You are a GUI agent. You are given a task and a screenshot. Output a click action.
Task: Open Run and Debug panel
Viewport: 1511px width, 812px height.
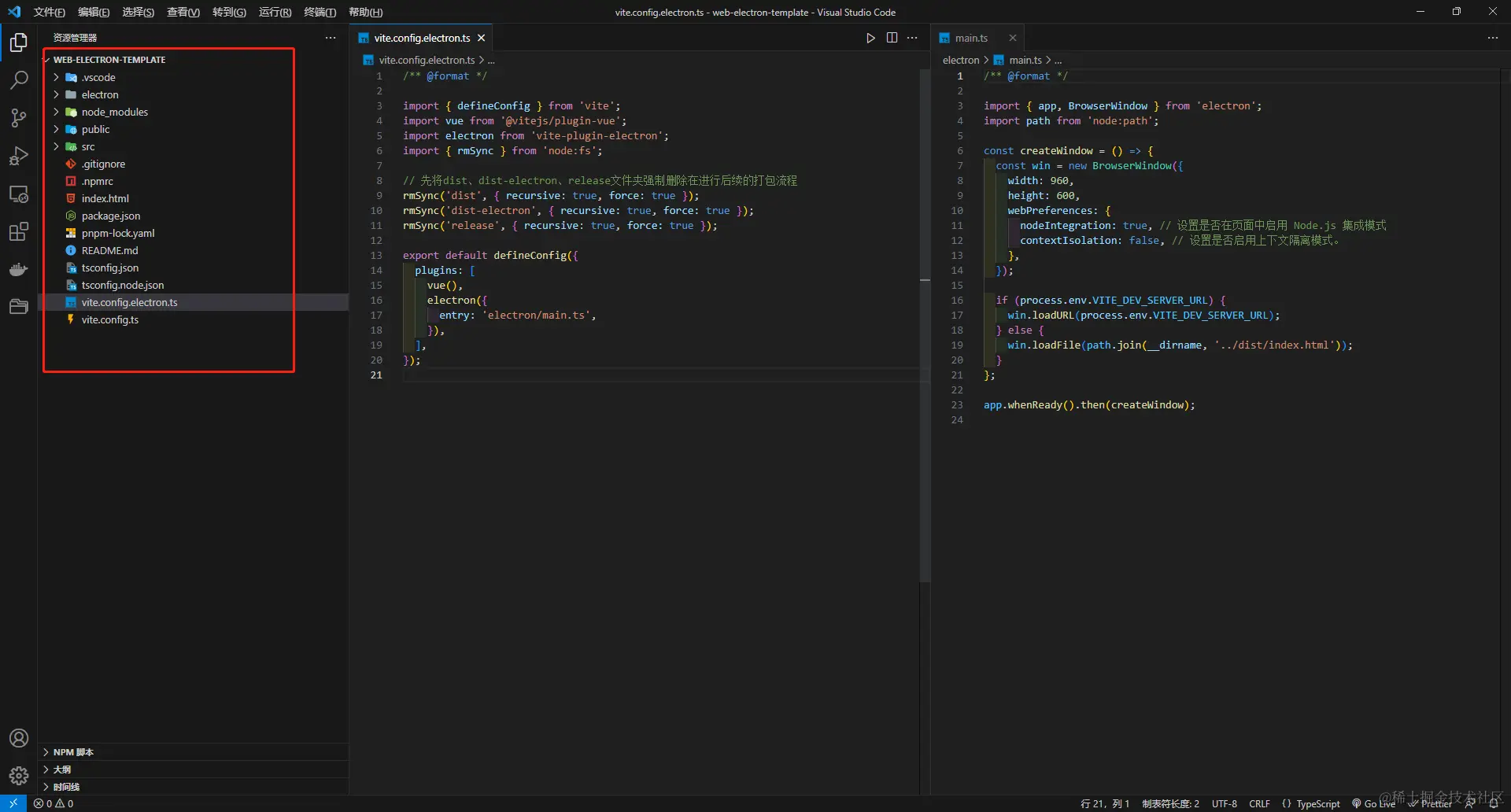point(19,156)
